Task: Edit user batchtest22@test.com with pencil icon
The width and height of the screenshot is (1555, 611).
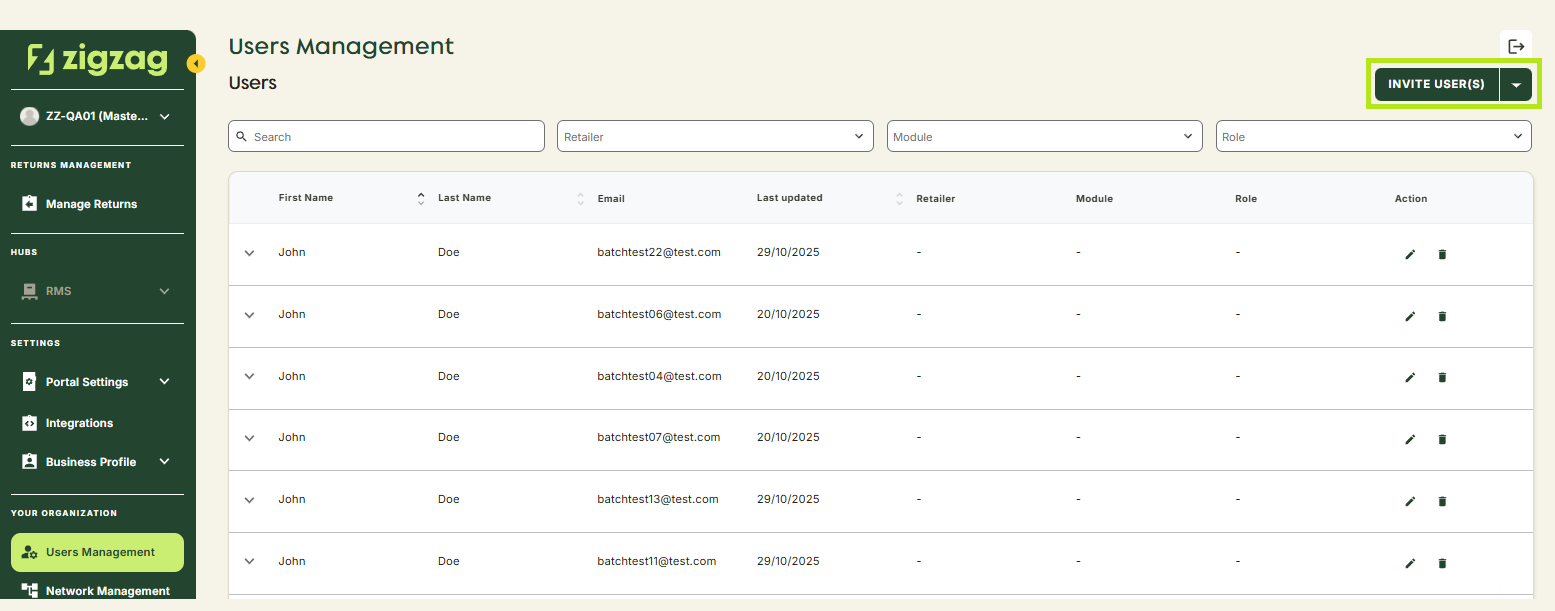Action: [x=1410, y=254]
